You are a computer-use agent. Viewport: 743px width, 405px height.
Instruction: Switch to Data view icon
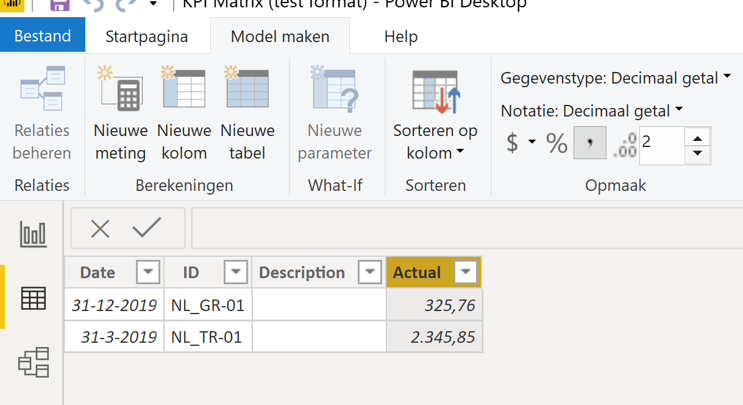point(33,298)
